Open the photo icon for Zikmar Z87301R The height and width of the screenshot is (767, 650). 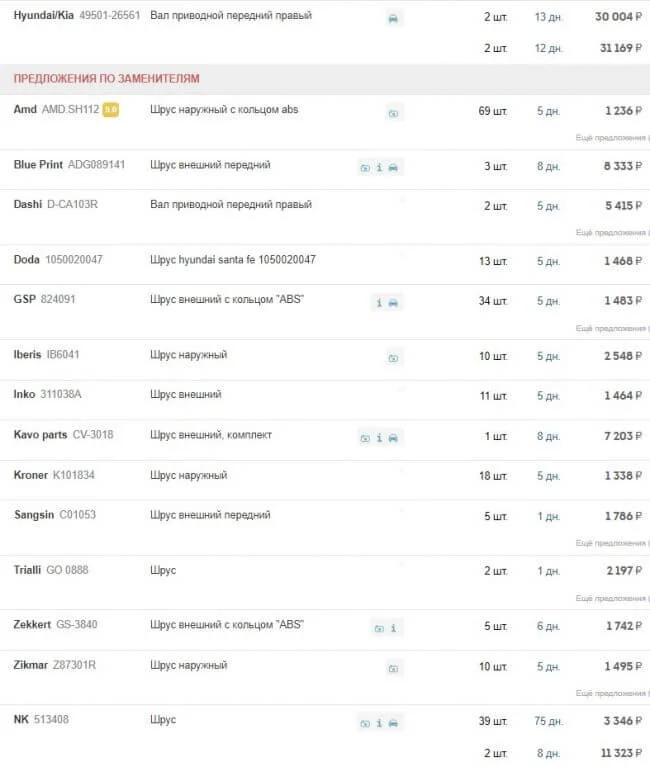(x=394, y=668)
